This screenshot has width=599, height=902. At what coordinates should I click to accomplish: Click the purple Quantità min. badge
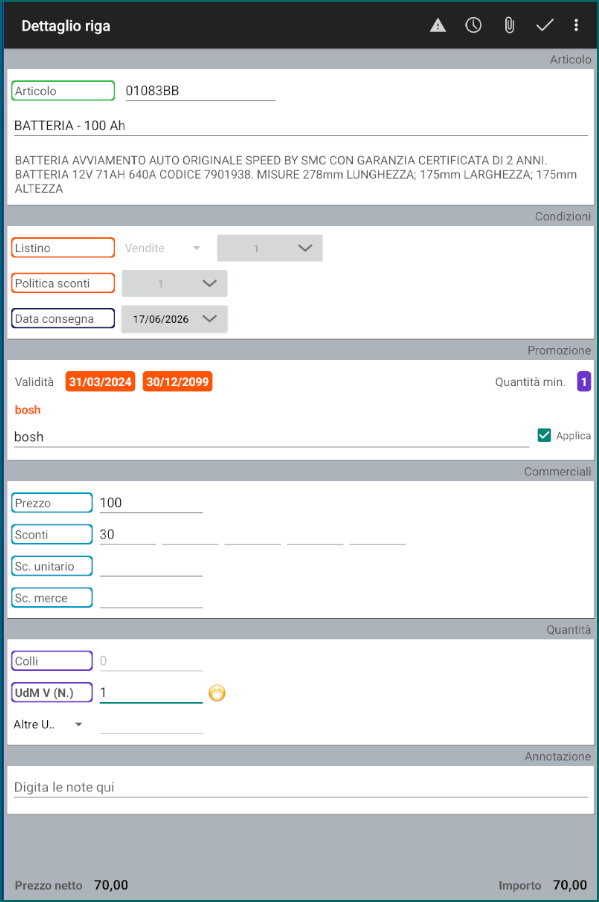pos(584,382)
